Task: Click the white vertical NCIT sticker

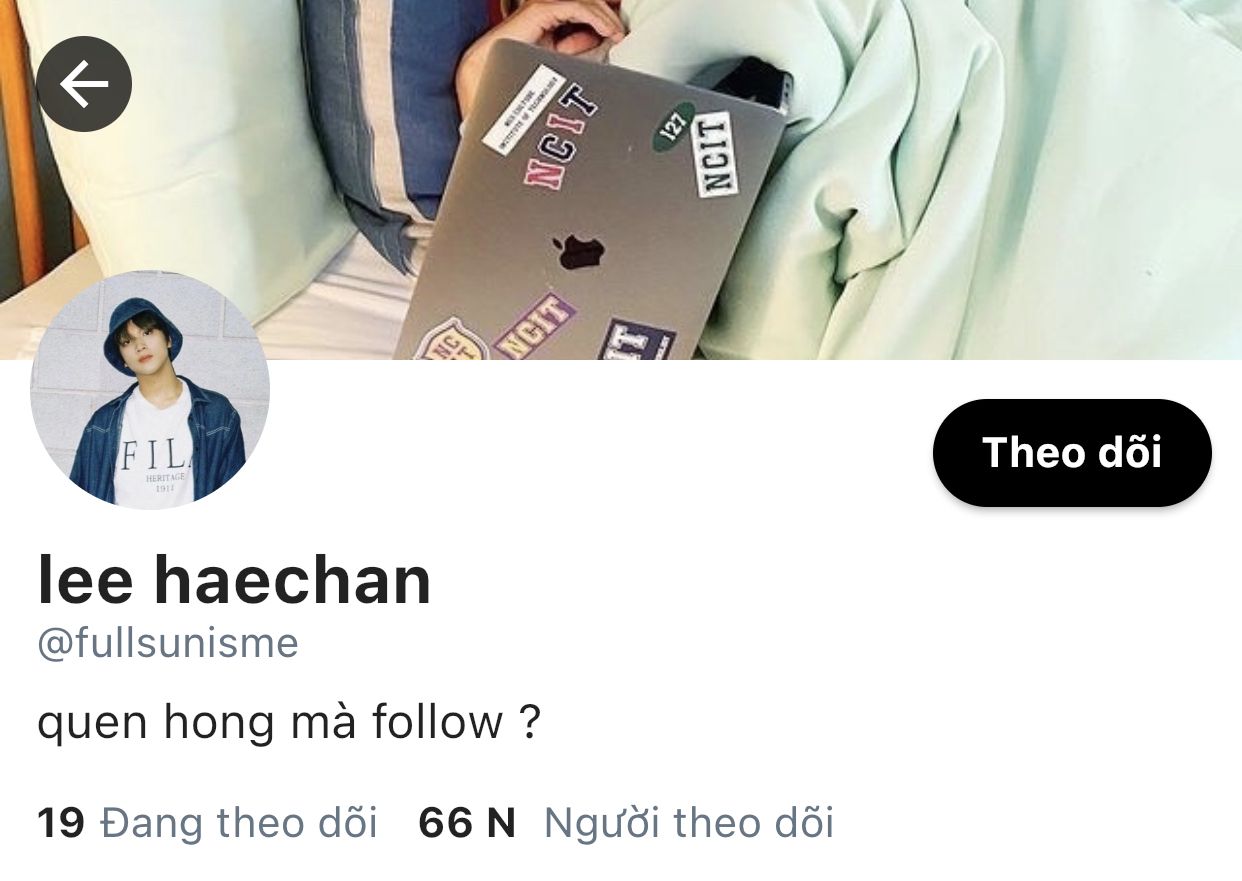Action: (716, 152)
